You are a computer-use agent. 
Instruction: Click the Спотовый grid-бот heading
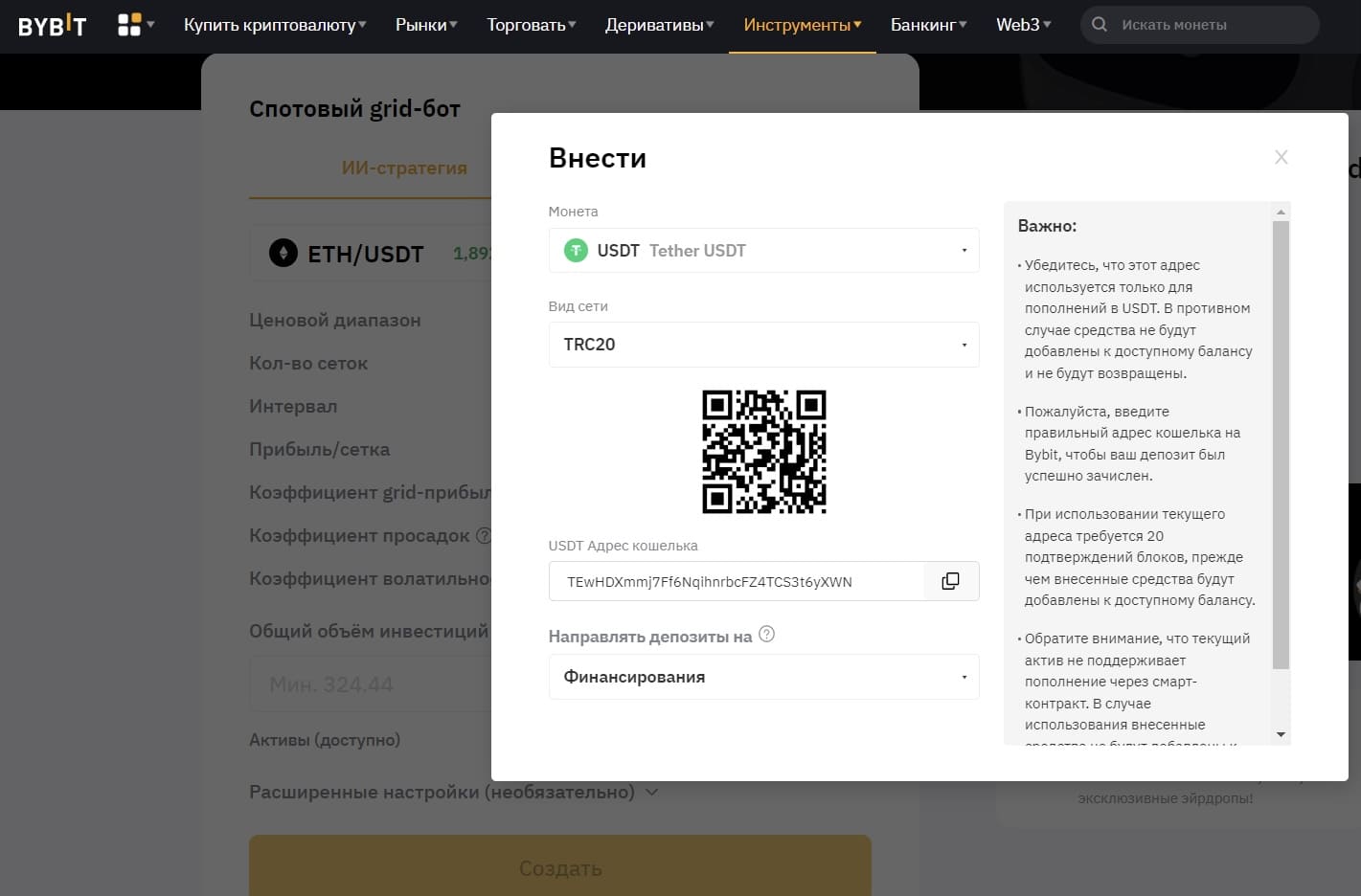click(x=354, y=109)
